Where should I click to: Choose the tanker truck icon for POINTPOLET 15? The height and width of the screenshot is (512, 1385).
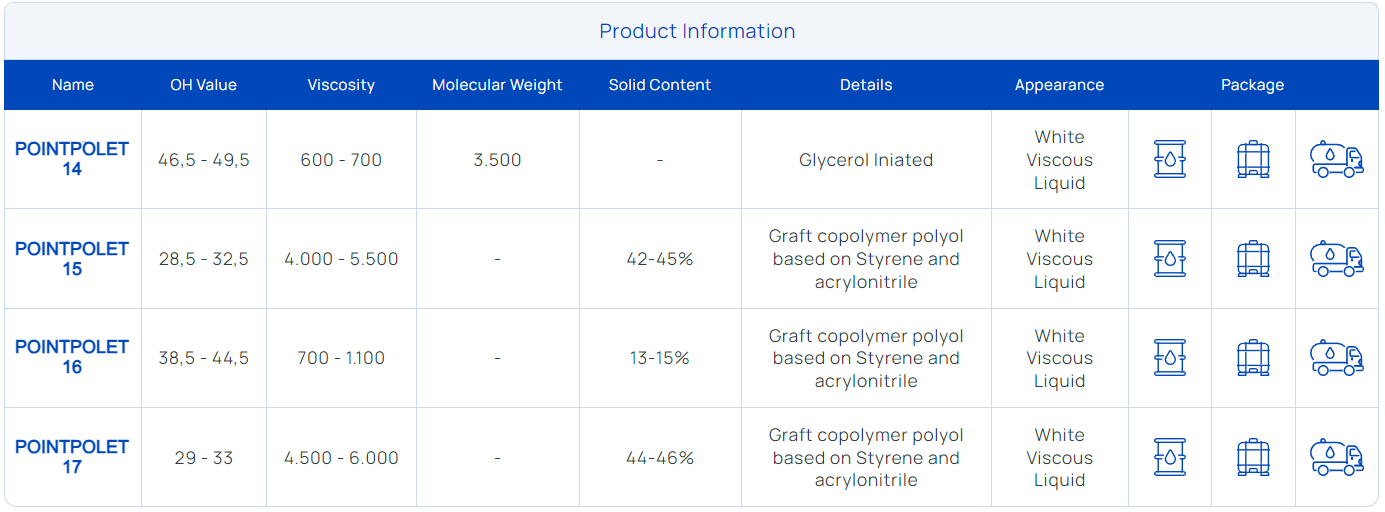click(1337, 258)
